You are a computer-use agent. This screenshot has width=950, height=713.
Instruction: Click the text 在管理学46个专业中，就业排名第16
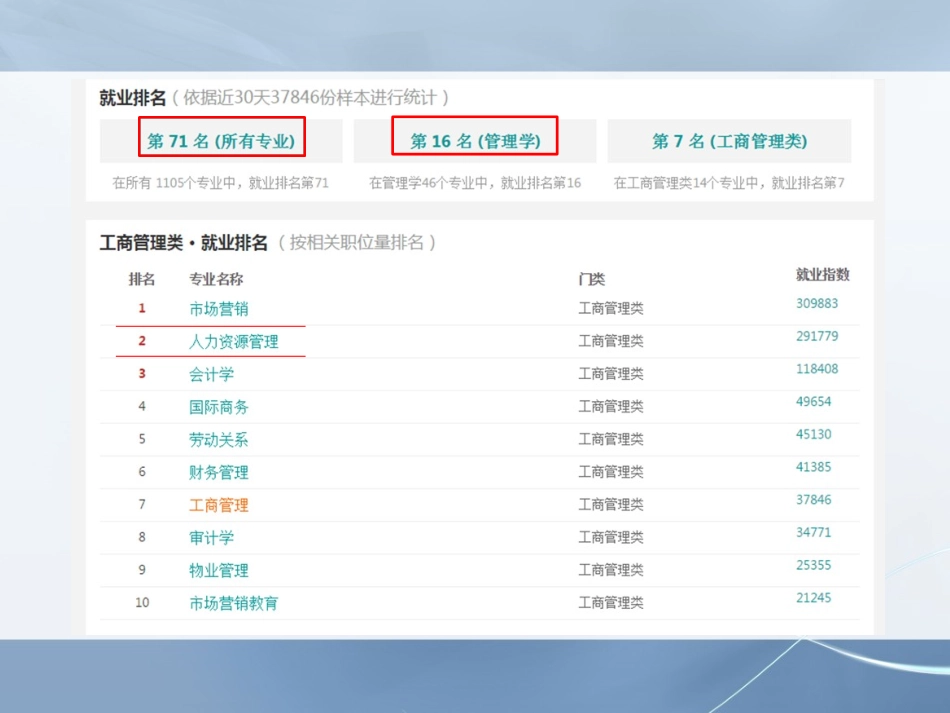pos(475,183)
